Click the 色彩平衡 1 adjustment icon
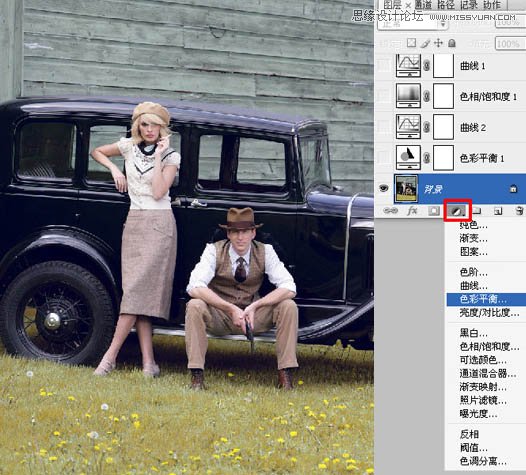This screenshot has height=475, width=526. (408, 157)
